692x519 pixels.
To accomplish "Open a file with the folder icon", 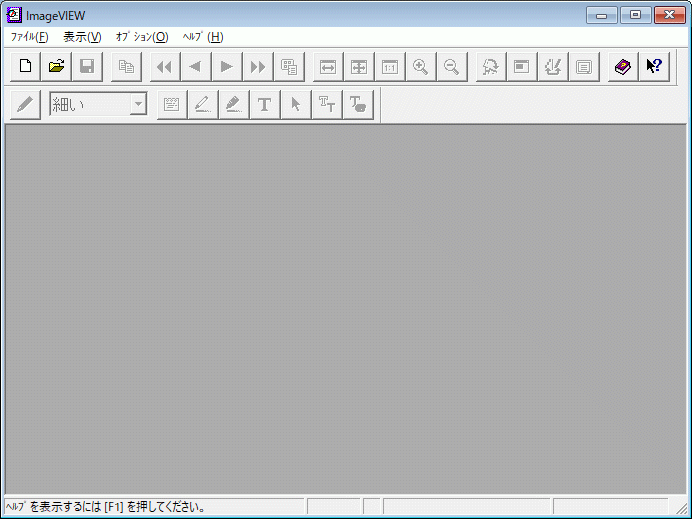I will [56, 67].
